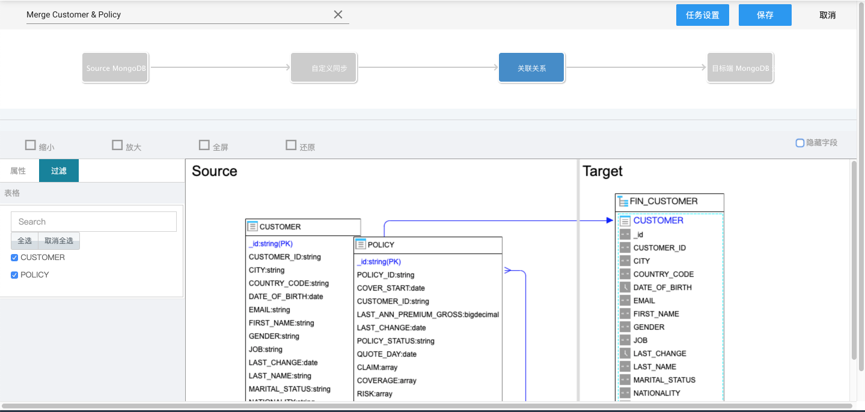The width and height of the screenshot is (865, 412).
Task: Switch to the 过滤 filter tab
Action: tap(58, 171)
